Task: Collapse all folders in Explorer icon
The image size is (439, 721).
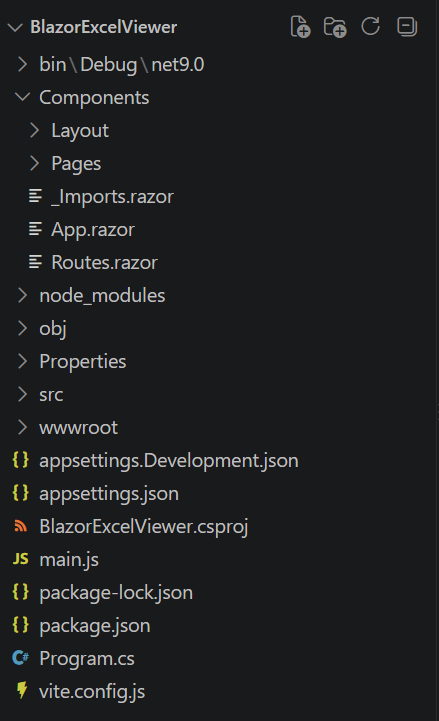Action: (407, 26)
